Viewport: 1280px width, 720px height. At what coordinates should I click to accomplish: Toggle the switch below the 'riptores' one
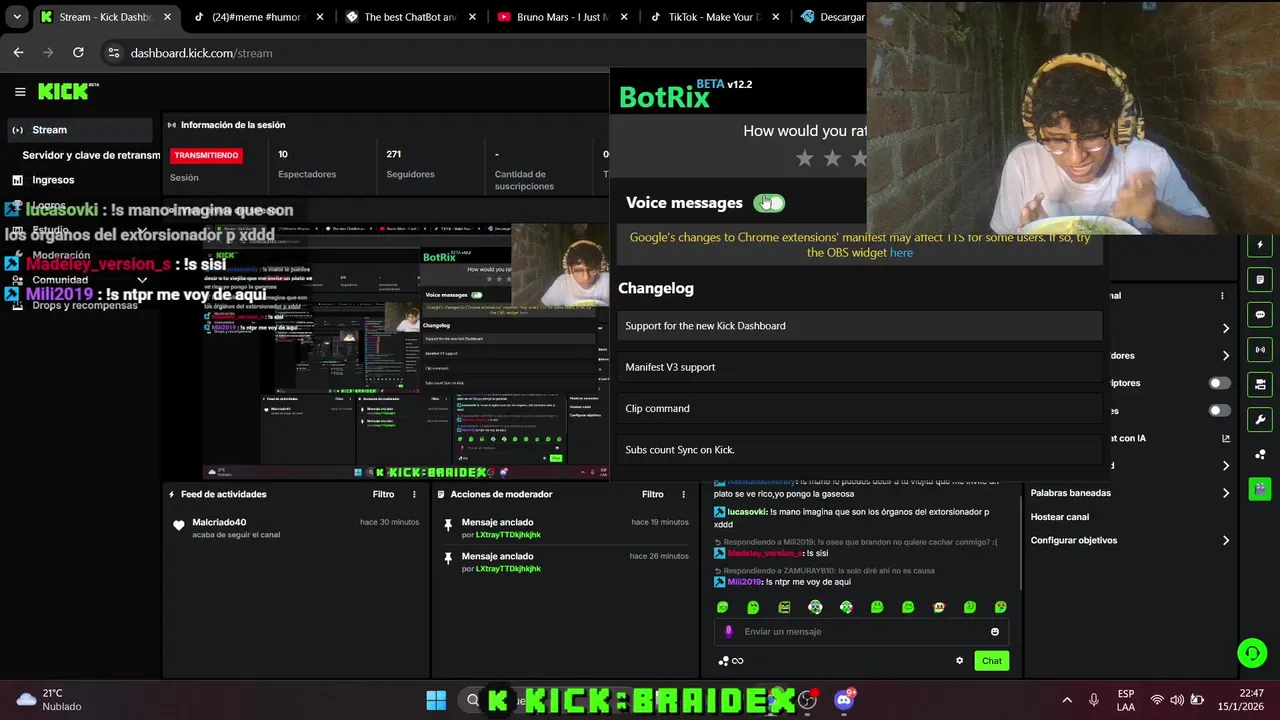(x=1219, y=411)
